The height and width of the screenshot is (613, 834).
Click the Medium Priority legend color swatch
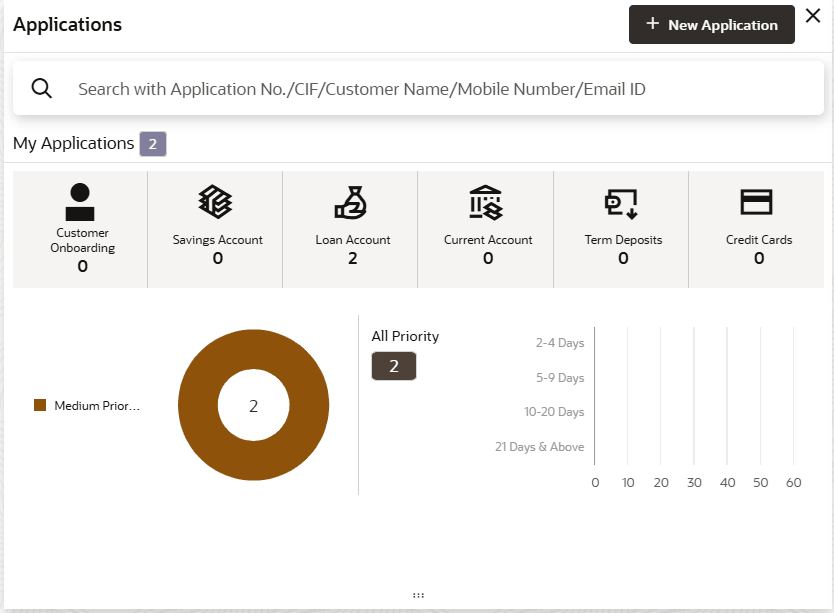[40, 405]
